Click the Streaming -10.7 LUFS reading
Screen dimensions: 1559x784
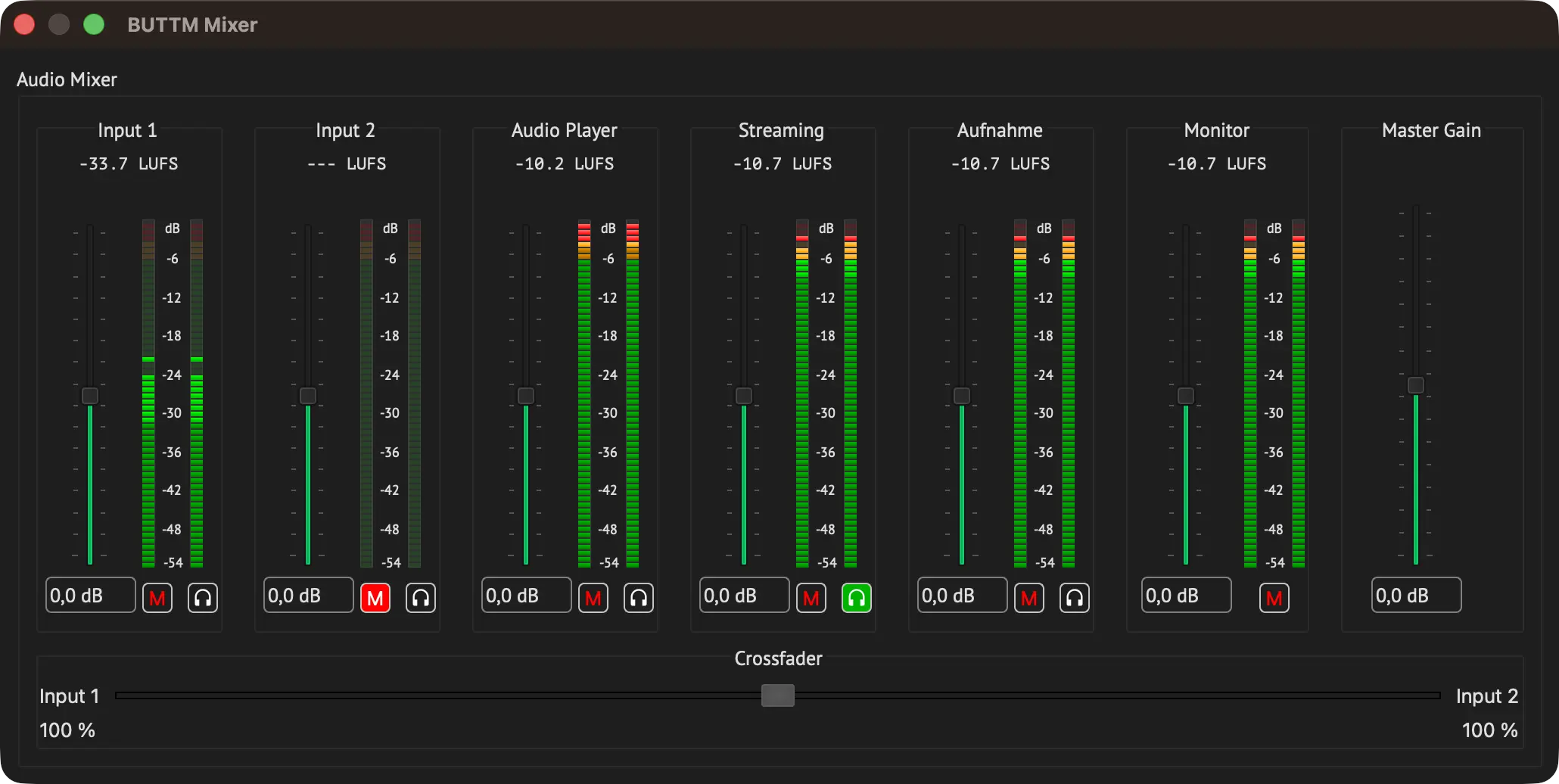pos(783,163)
